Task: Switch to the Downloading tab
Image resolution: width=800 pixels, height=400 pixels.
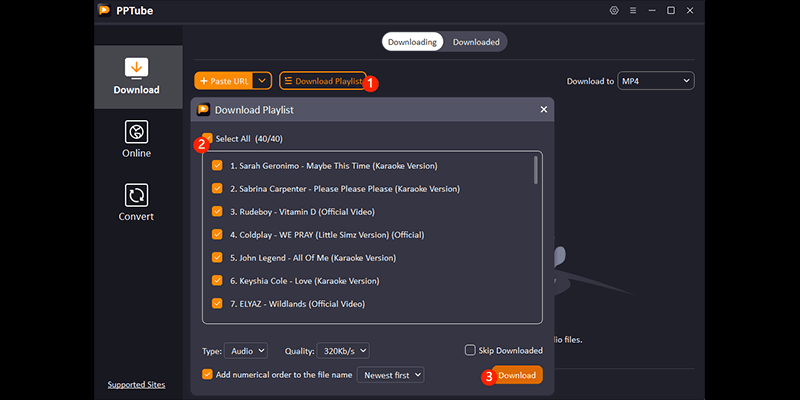Action: click(412, 42)
